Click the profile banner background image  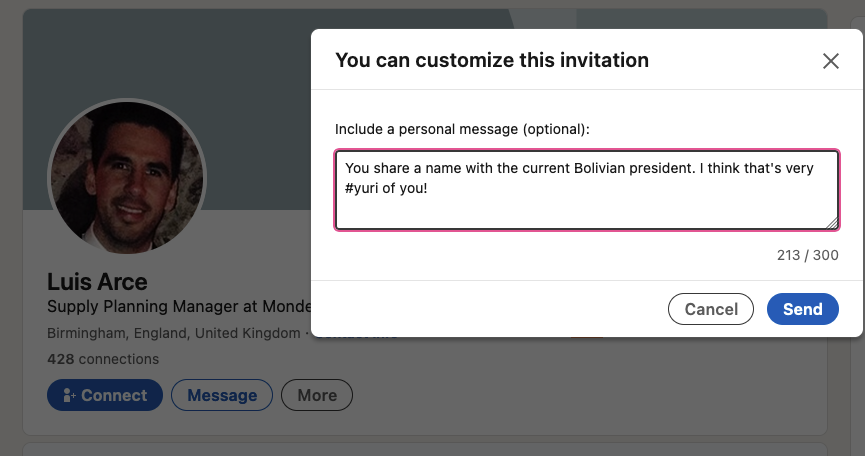[x=165, y=55]
